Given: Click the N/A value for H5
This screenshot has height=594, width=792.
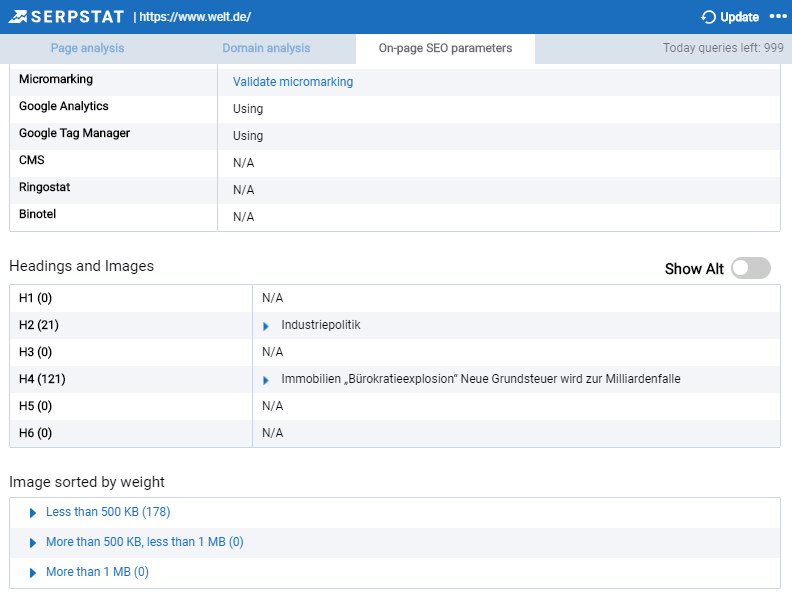Looking at the screenshot, I should (x=272, y=406).
